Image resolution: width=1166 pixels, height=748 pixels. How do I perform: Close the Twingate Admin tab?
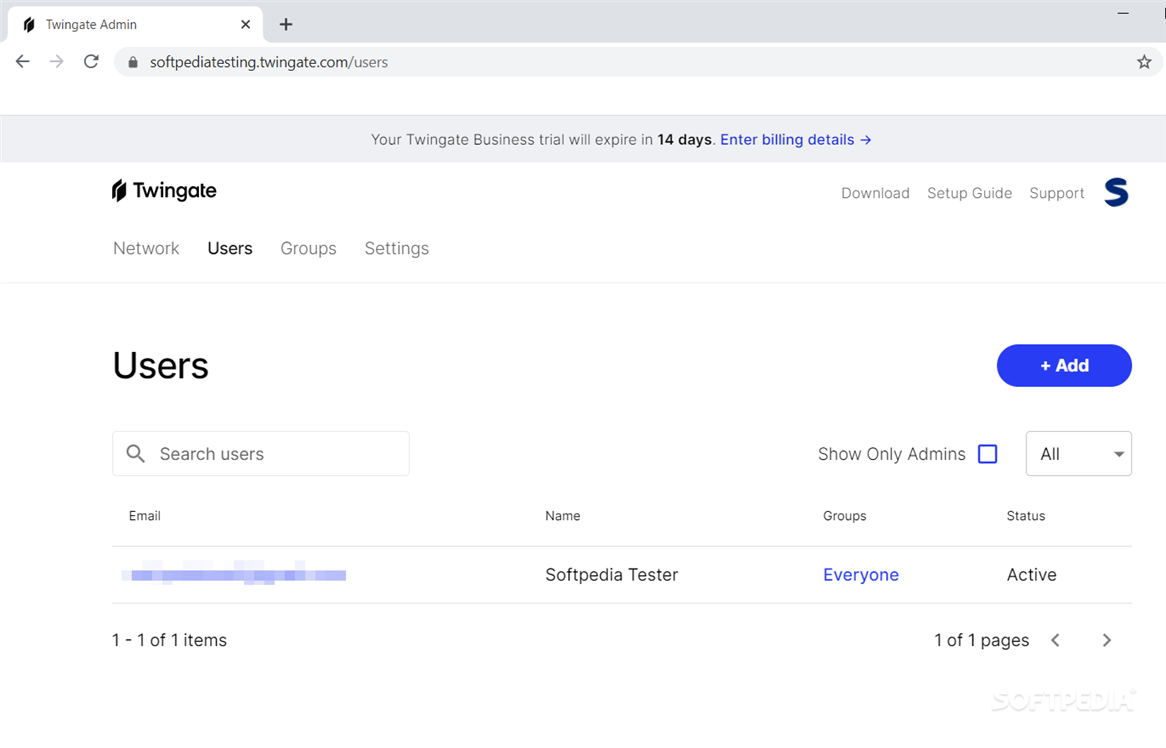pos(245,25)
